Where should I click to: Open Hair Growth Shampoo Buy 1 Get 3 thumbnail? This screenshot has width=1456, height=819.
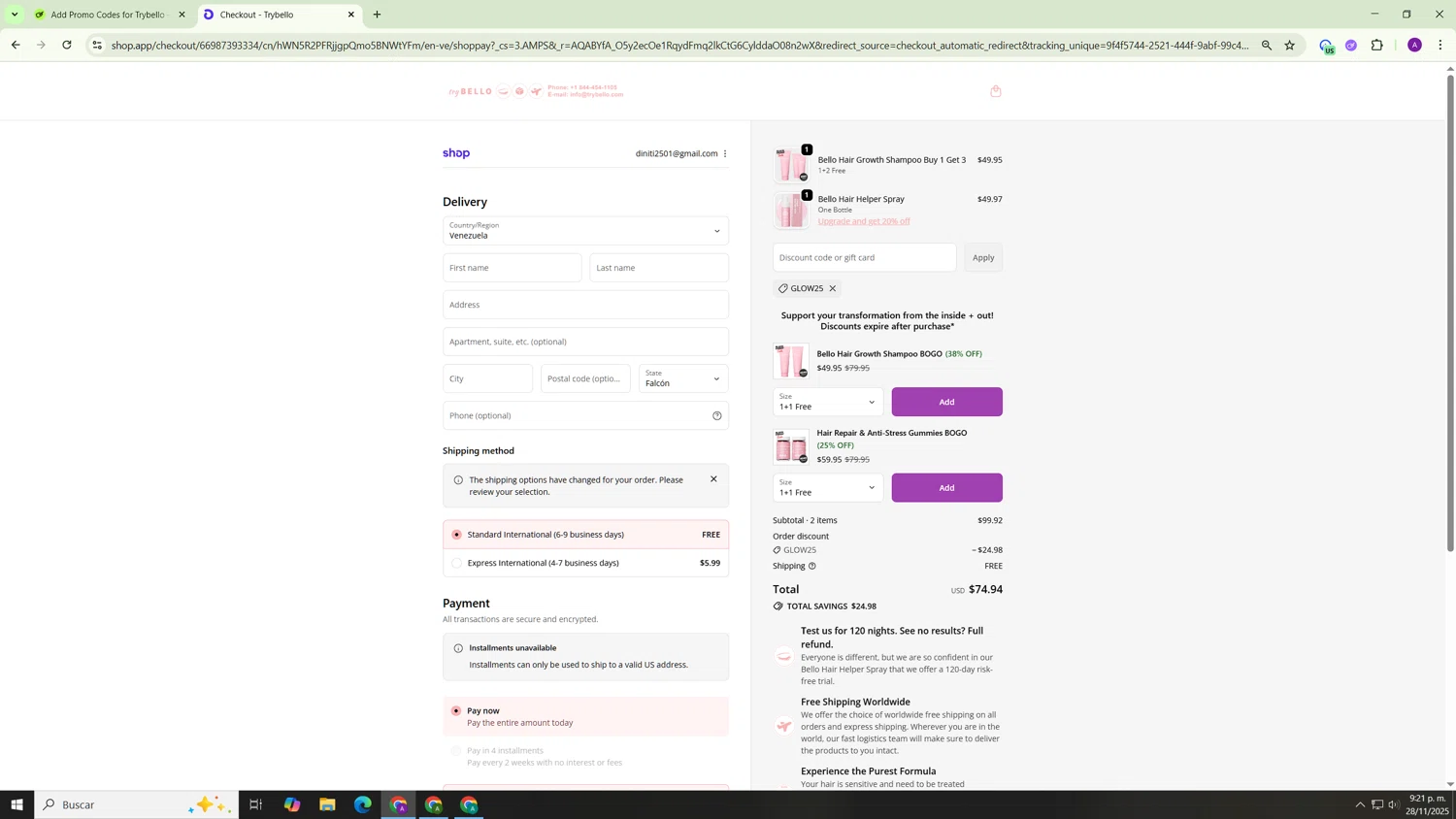pos(791,164)
